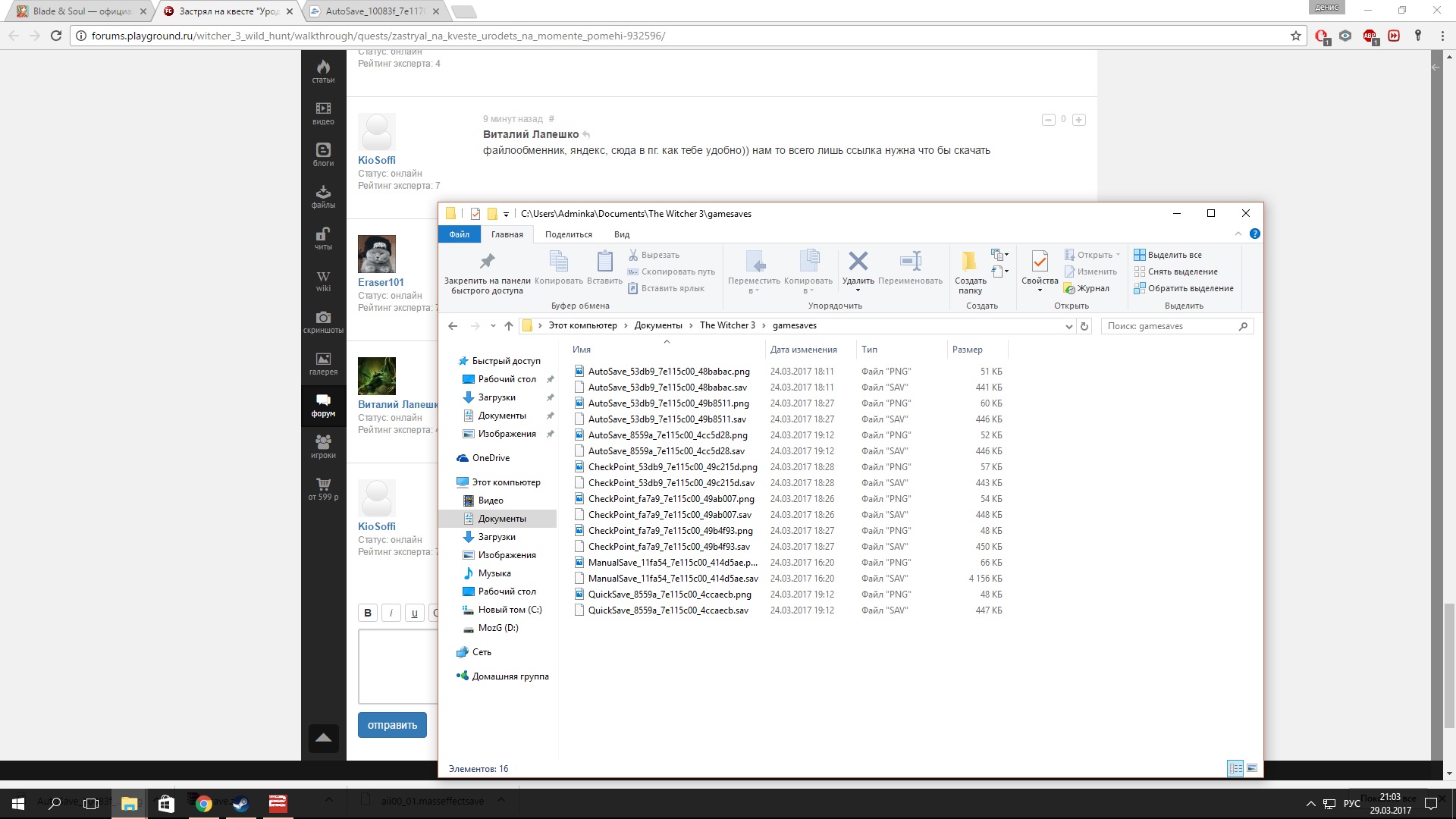The image size is (1456, 819).
Task: Select file QuickSave_8559a_7e115c00_4ccaecb.sav
Action: coord(668,610)
